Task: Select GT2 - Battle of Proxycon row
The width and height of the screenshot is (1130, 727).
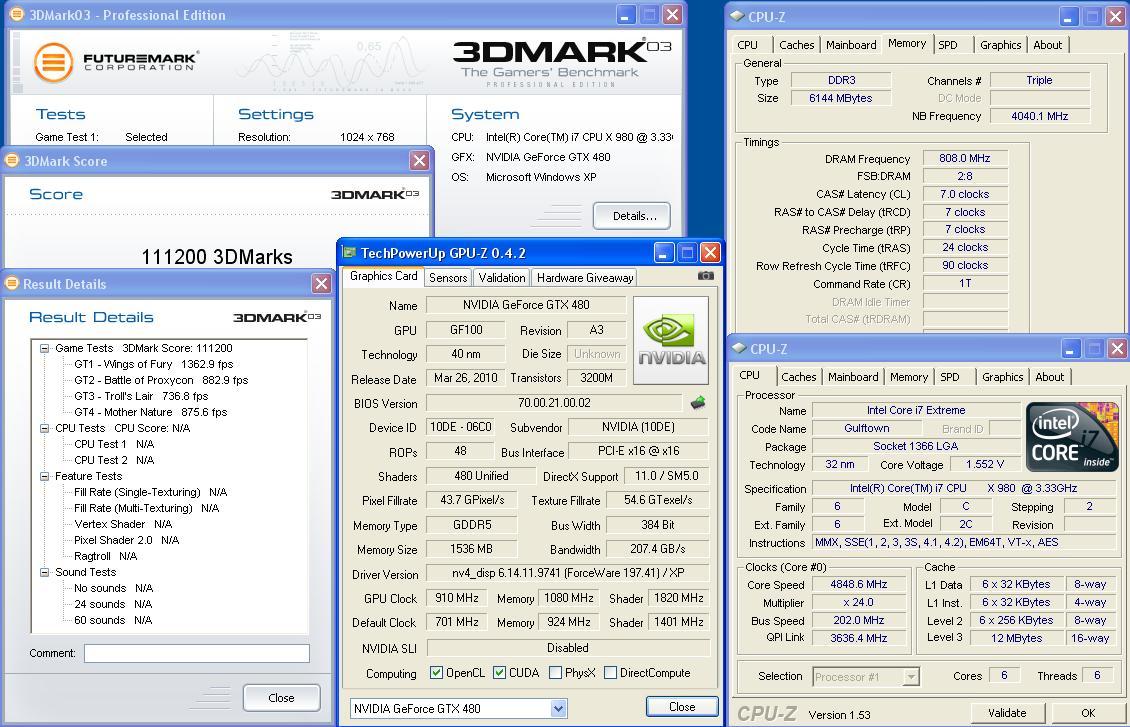Action: pos(161,380)
